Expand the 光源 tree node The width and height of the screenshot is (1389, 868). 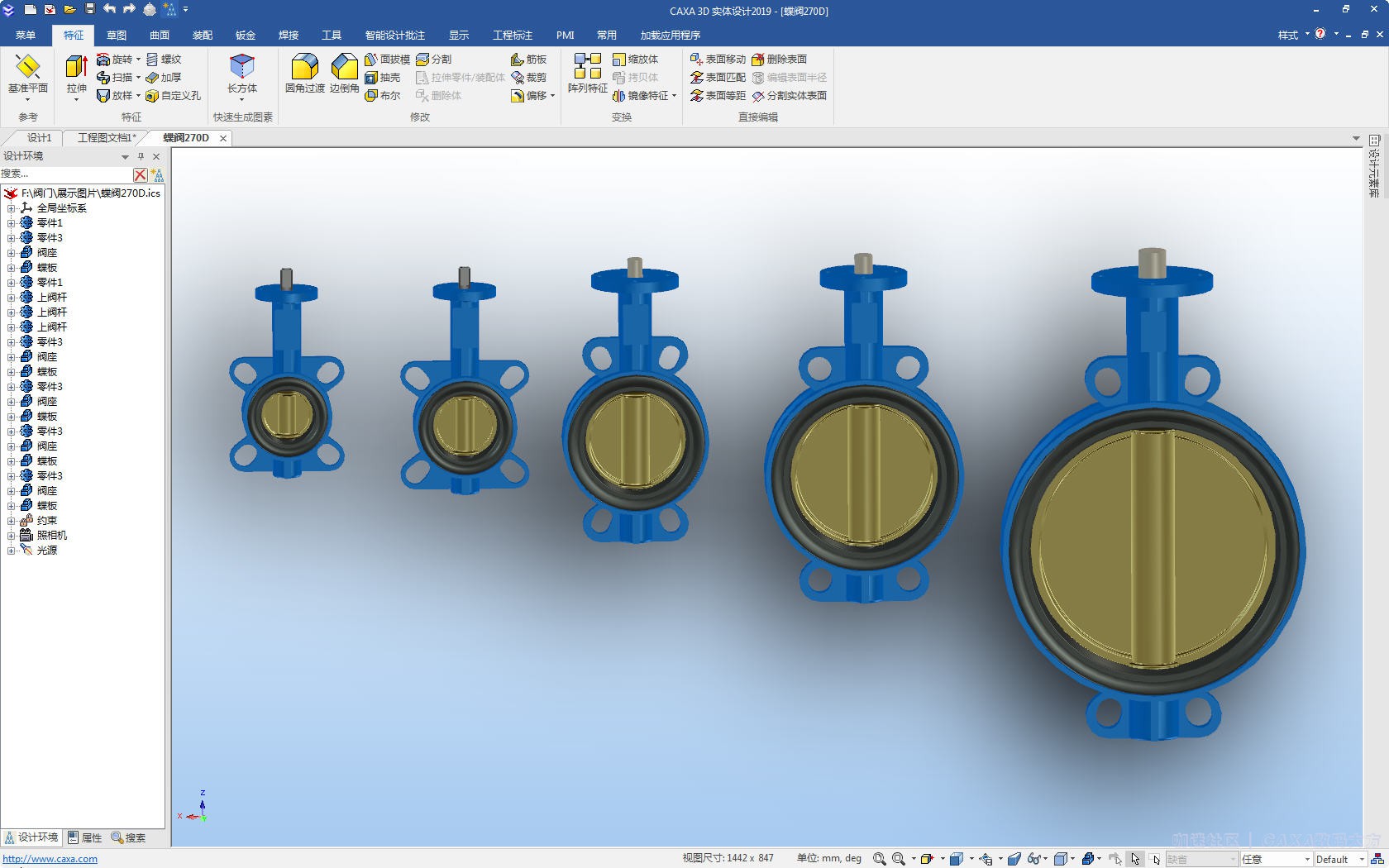(x=12, y=551)
